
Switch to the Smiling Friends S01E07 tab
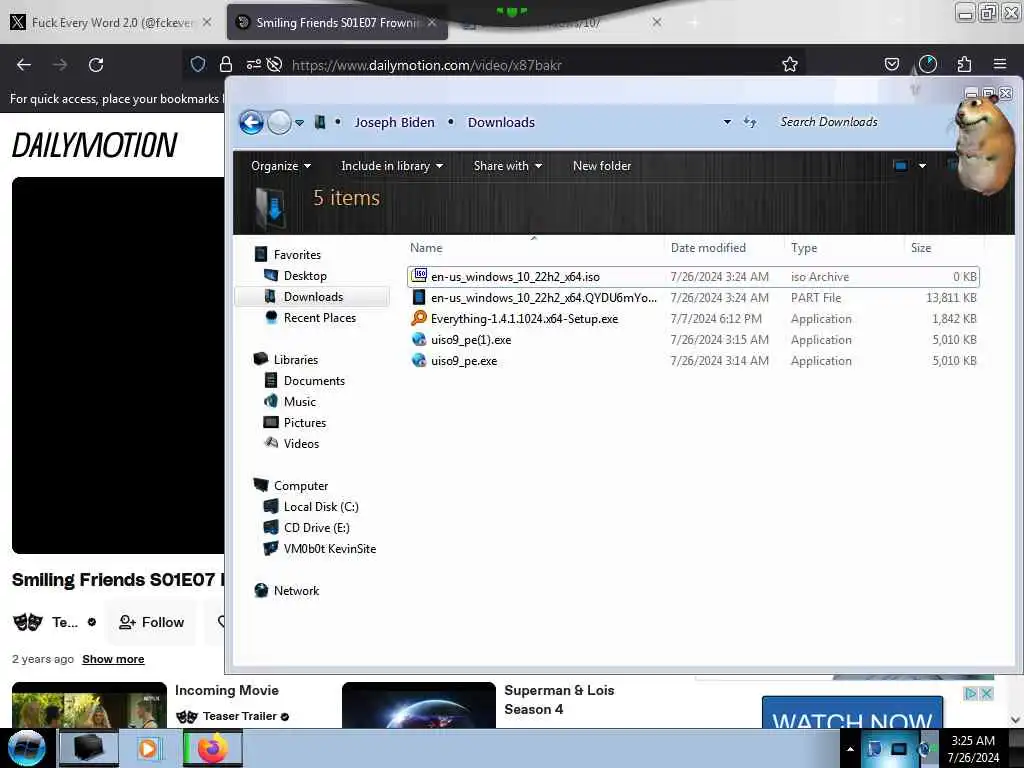point(336,23)
